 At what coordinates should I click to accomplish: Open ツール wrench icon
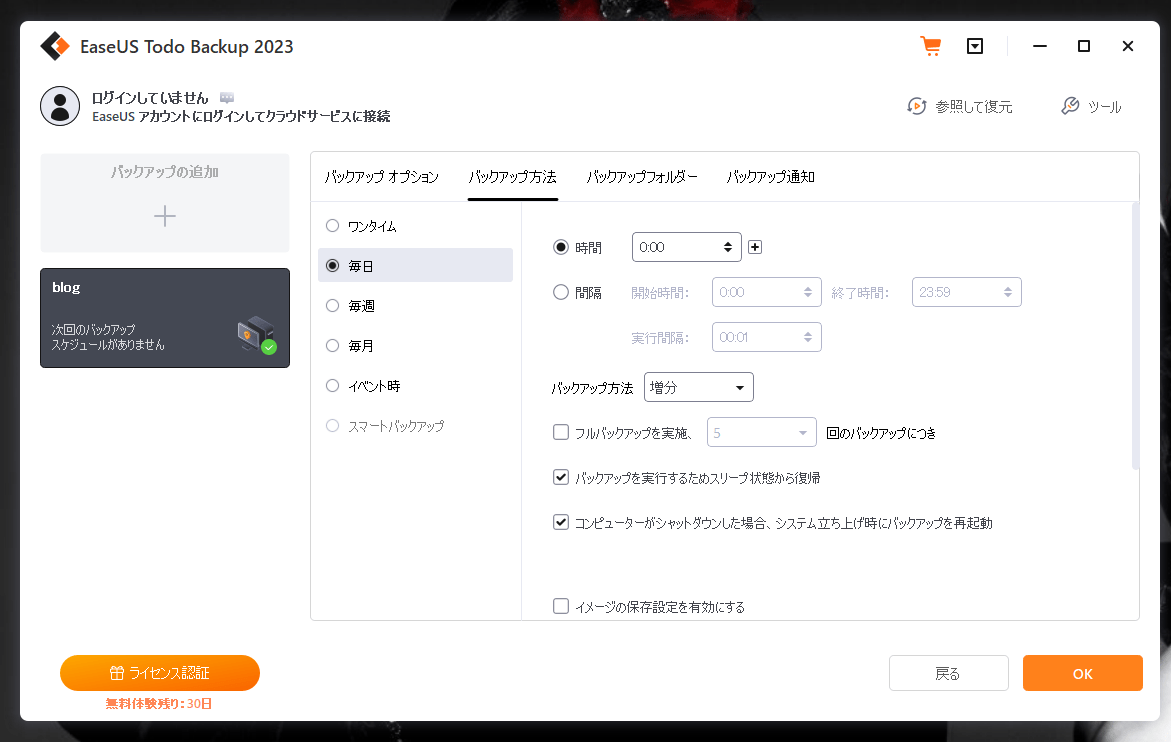tap(1070, 106)
